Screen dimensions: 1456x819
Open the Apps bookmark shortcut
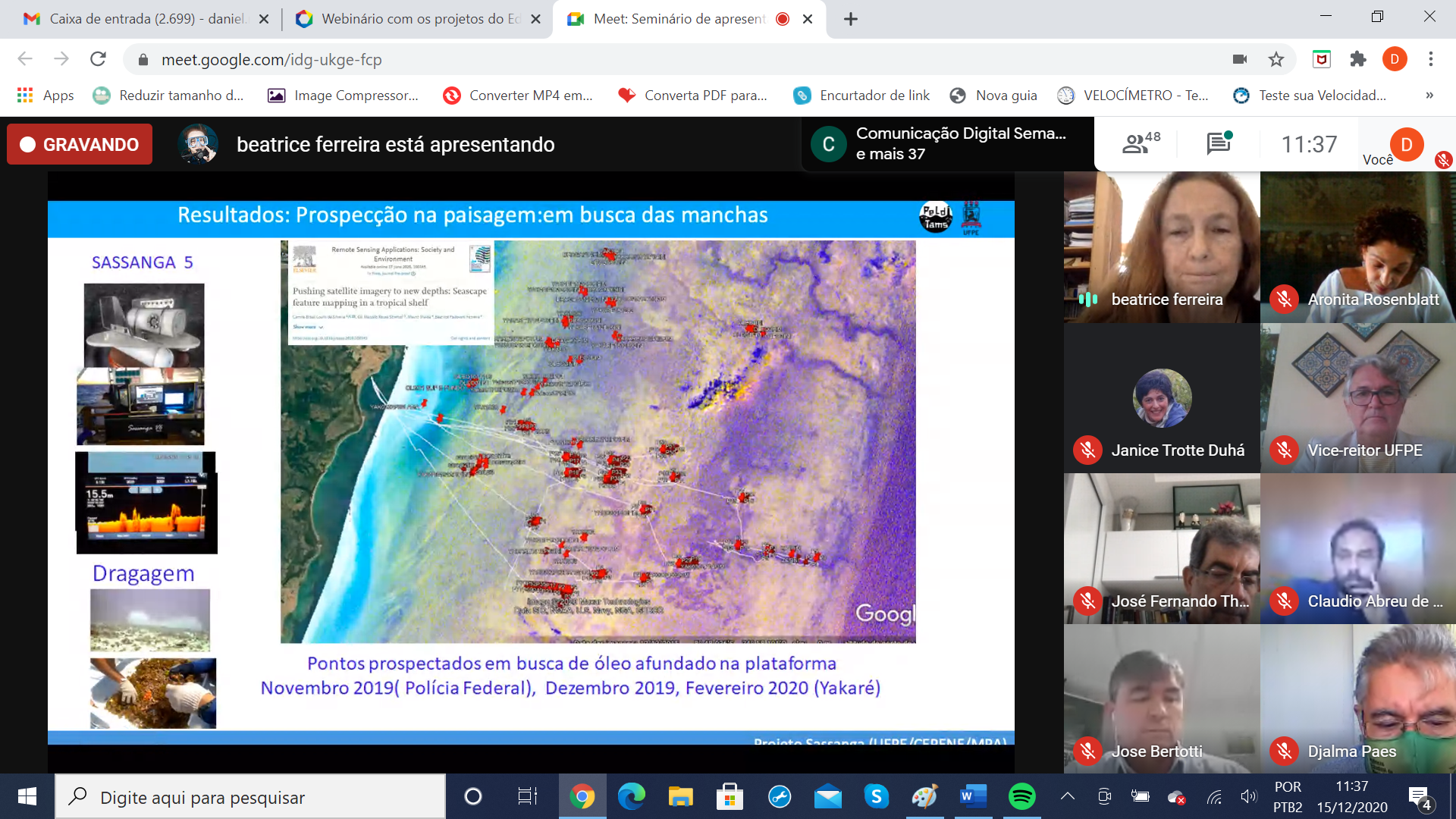(45, 96)
